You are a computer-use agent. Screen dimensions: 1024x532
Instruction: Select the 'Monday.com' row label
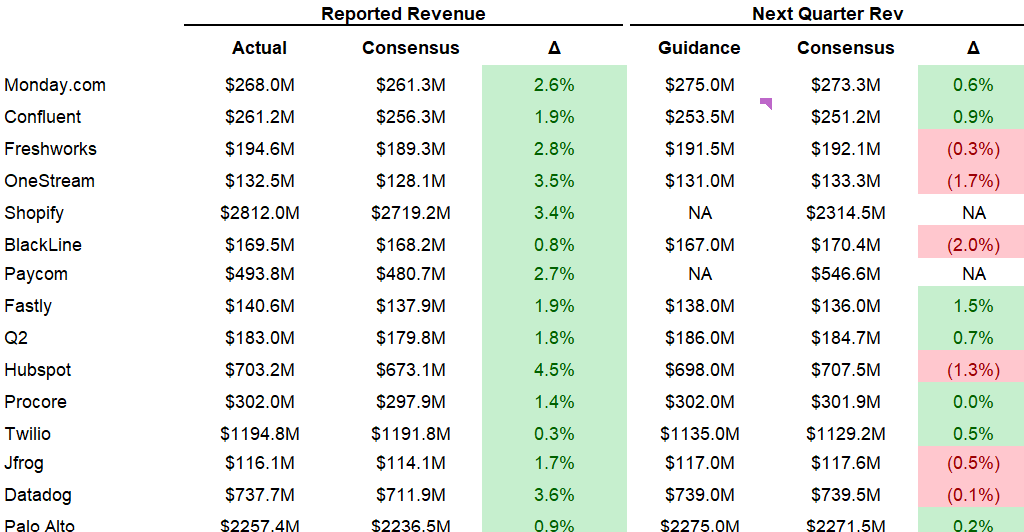point(55,85)
